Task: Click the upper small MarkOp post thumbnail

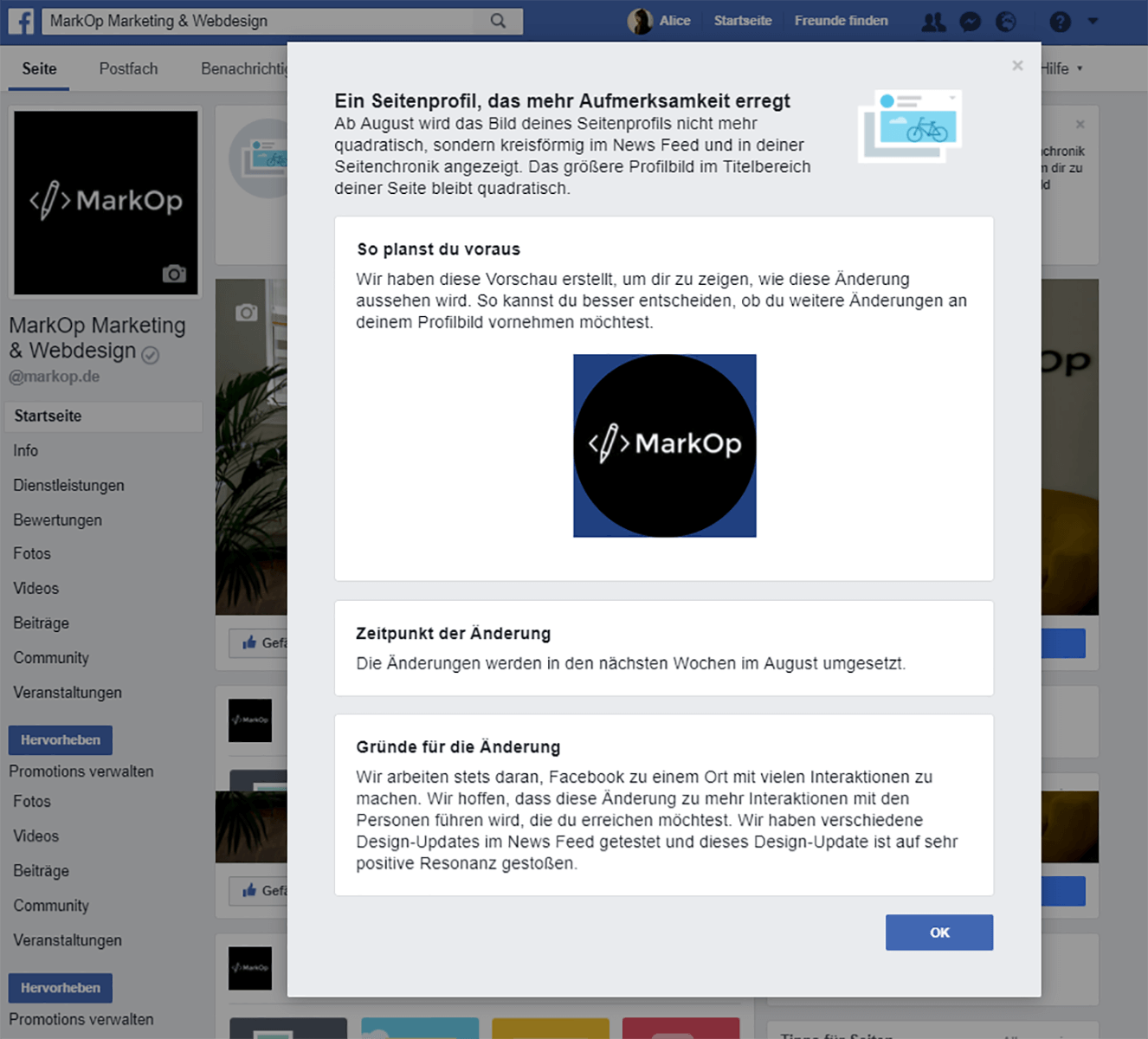Action: pos(250,720)
